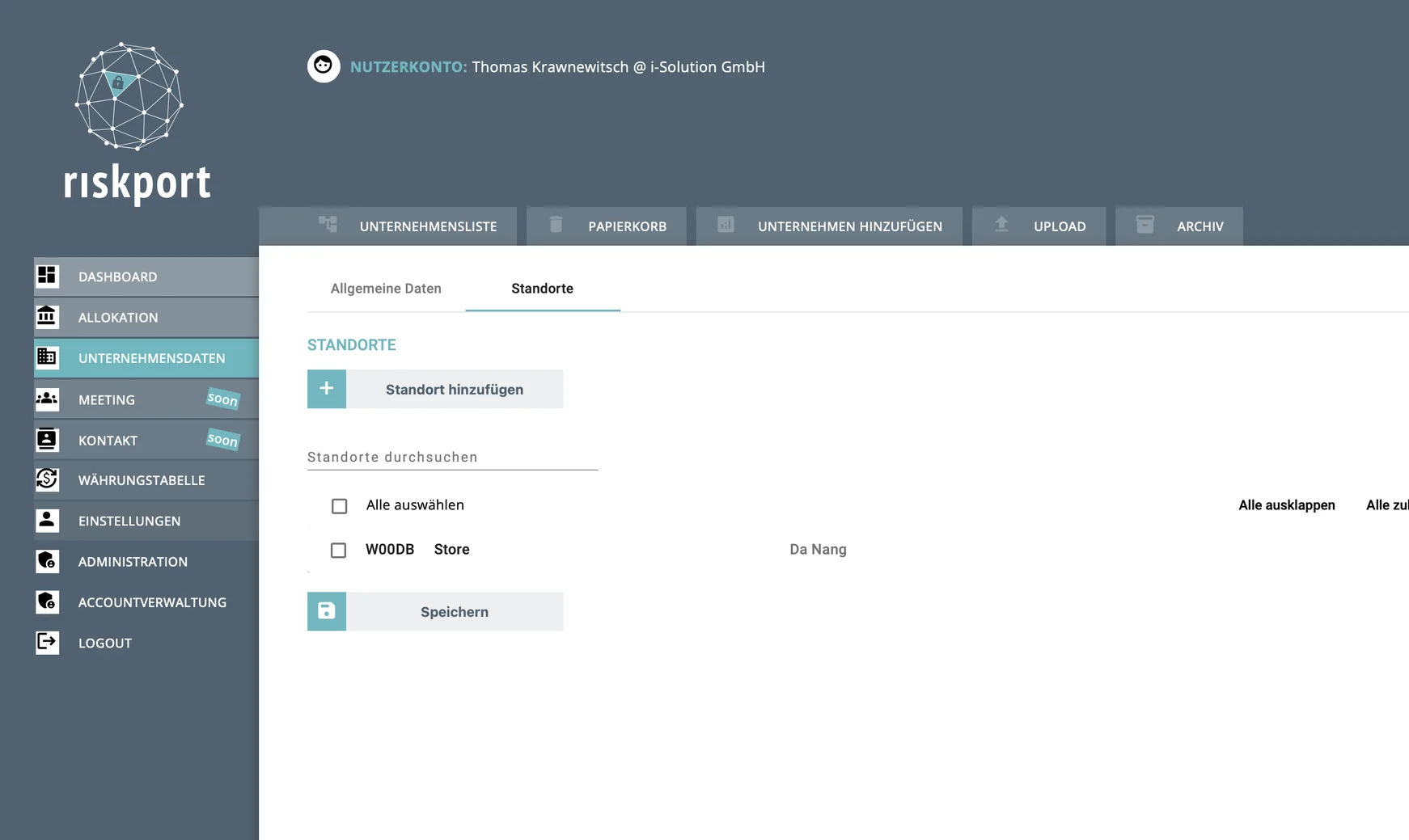
Task: Click the Unternehmensdaten building icon
Action: 47,357
